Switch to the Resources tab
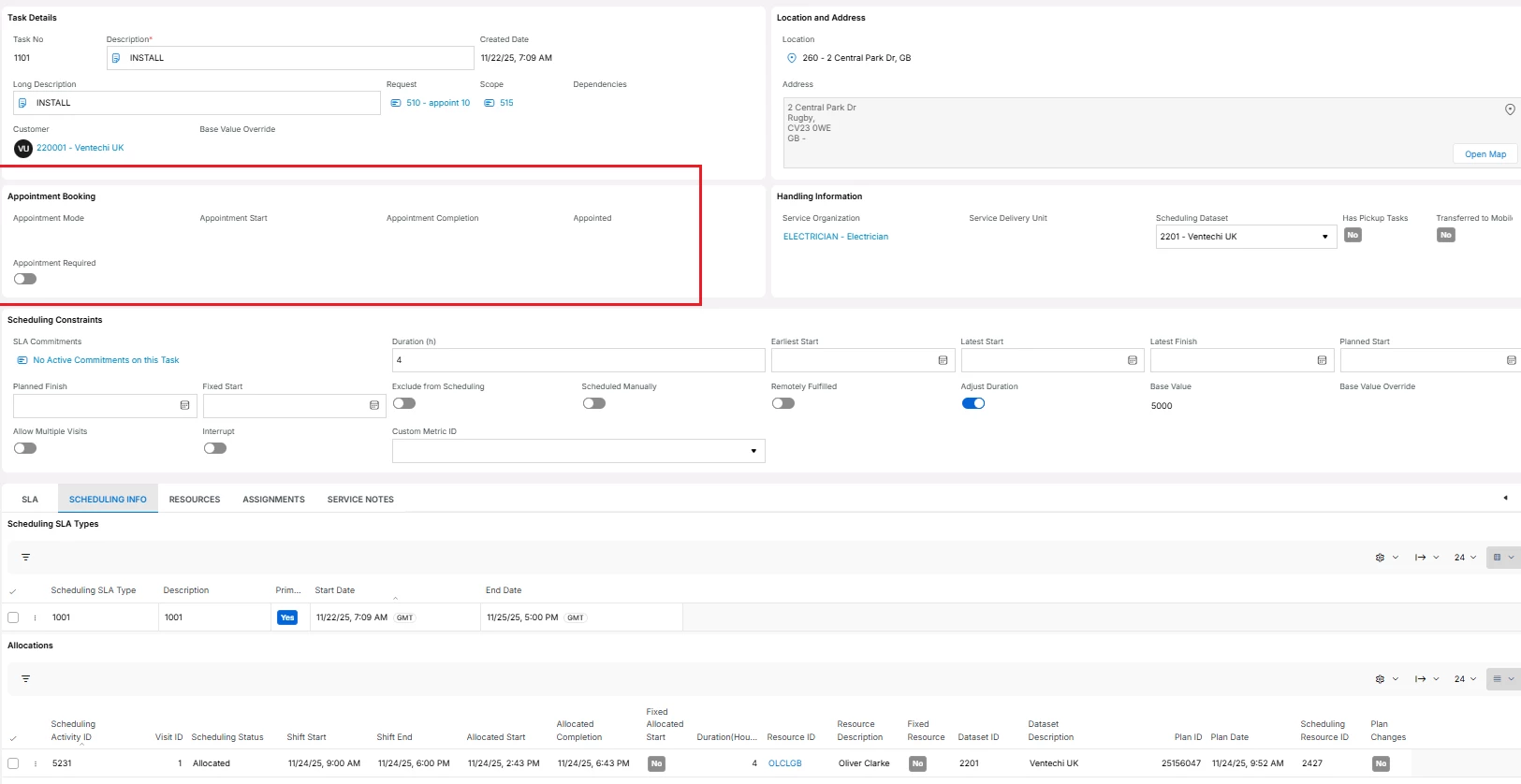 click(x=195, y=500)
